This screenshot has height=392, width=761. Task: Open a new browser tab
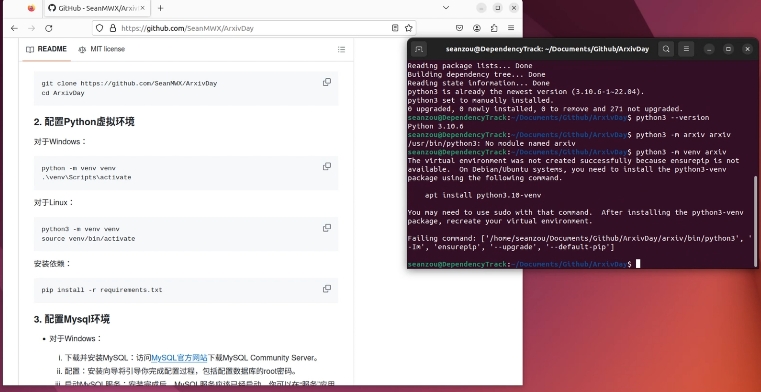161,8
